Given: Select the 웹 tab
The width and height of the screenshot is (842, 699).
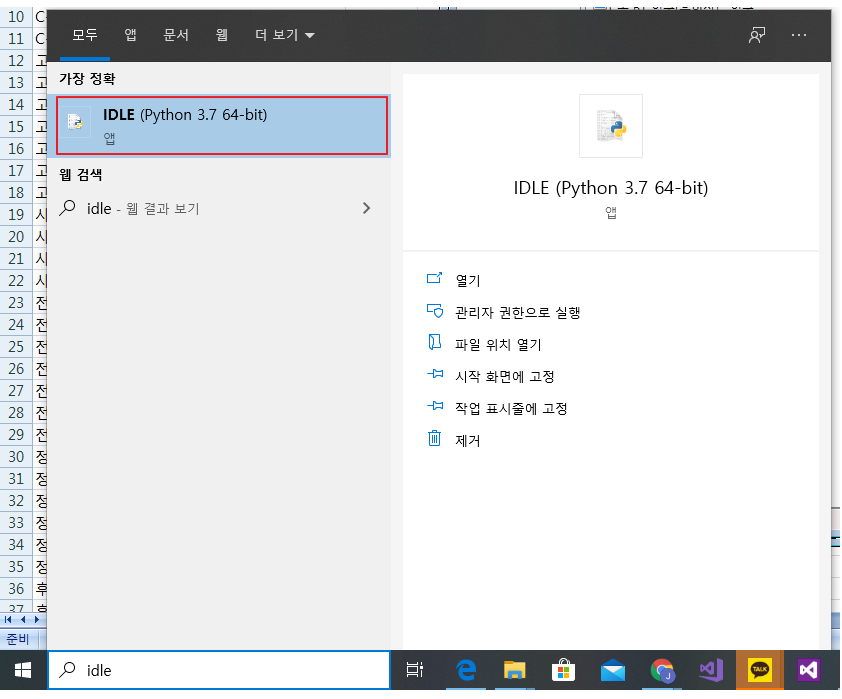Looking at the screenshot, I should pyautogui.click(x=222, y=35).
